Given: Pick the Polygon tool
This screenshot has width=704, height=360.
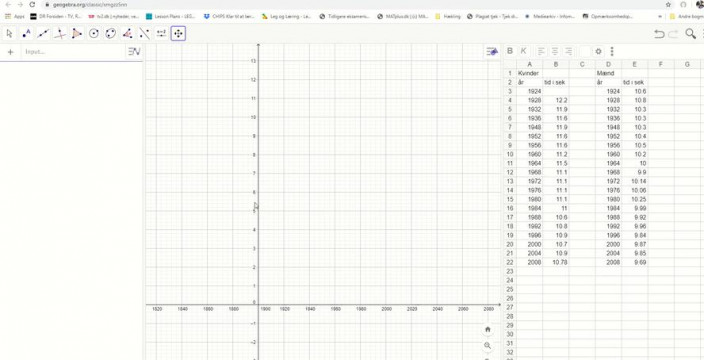Looking at the screenshot, I should pyautogui.click(x=77, y=34).
